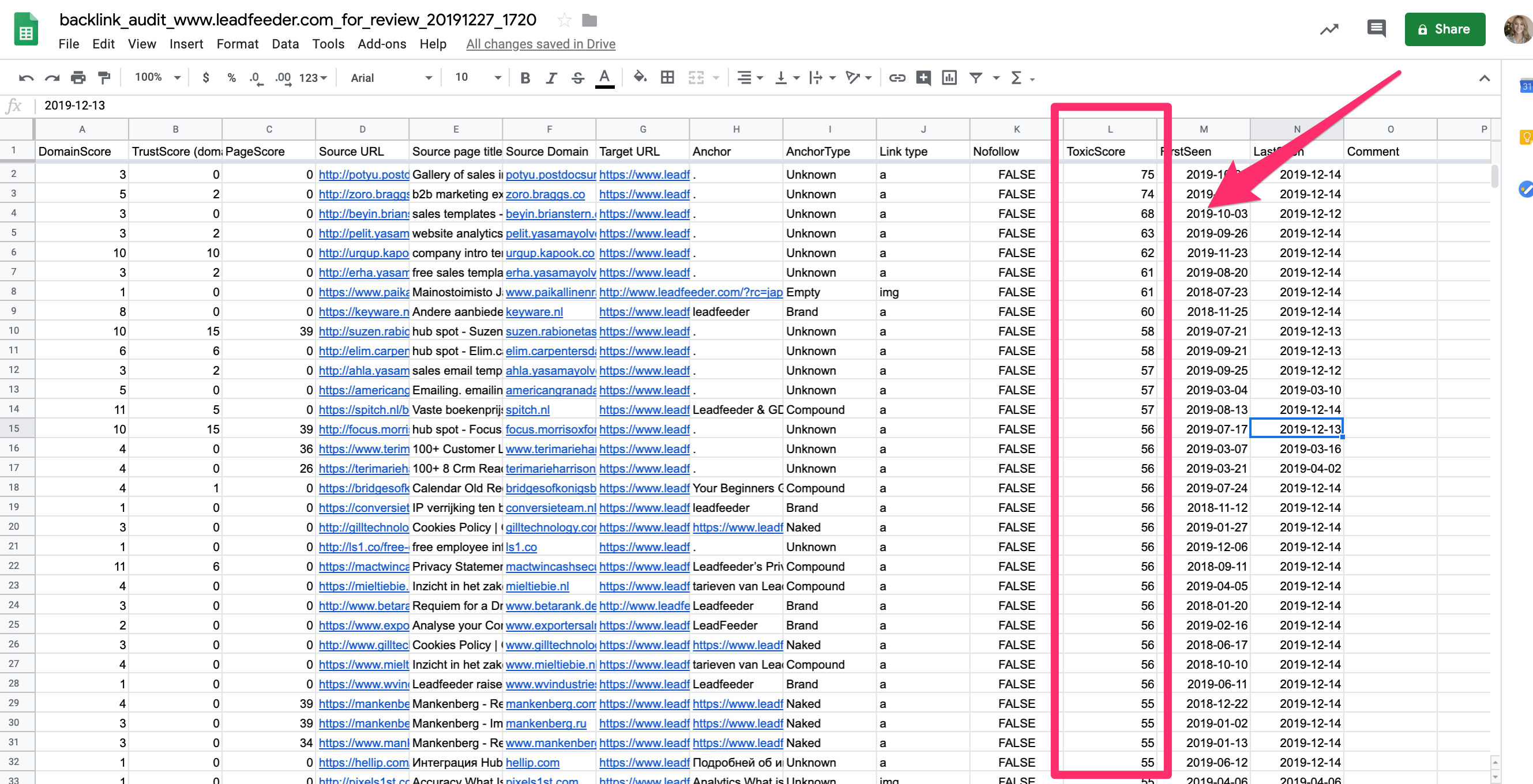Click the Borders icon
This screenshot has height=784, width=1533.
pos(667,78)
